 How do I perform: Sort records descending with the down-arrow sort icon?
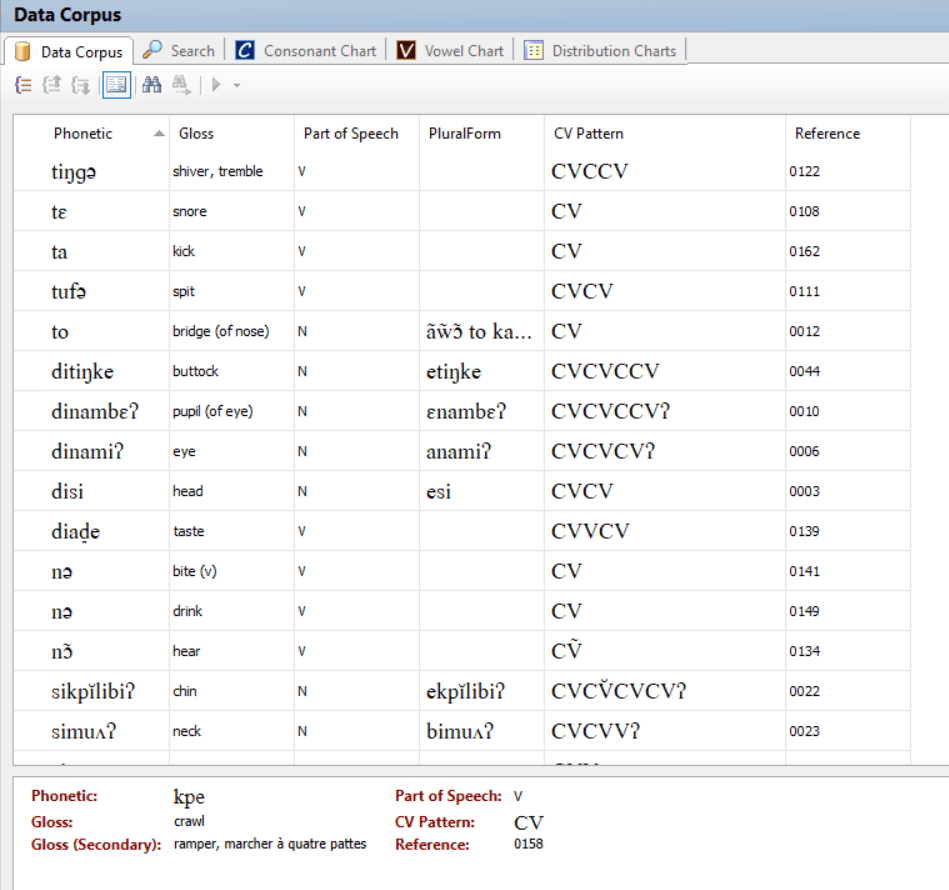pyautogui.click(x=80, y=85)
